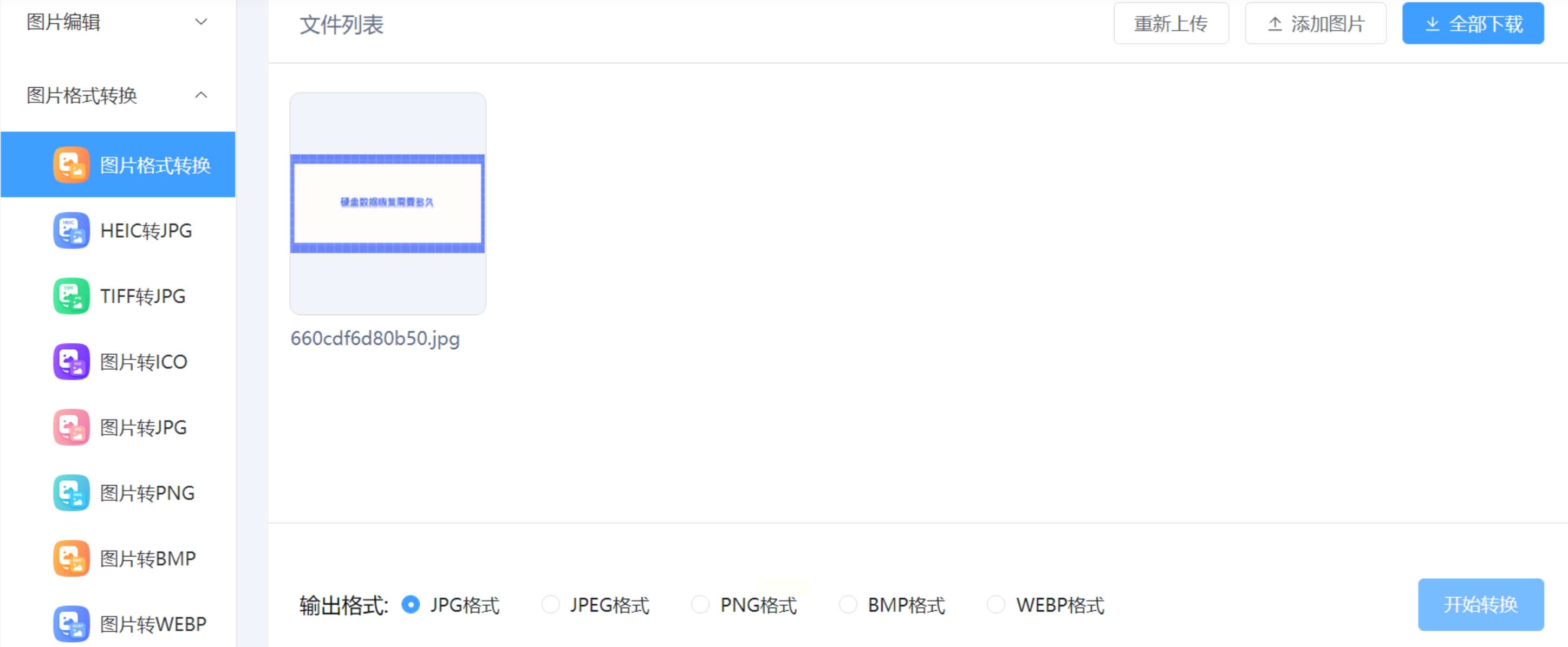Click the pink 图片转JPG icon
Viewport: 1568px width, 647px height.
tap(71, 427)
